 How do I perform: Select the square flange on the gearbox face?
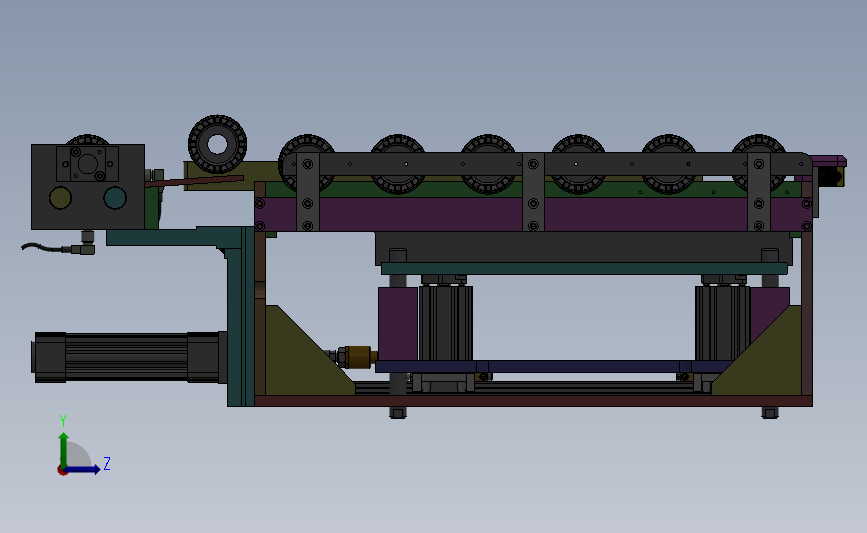pos(87,164)
